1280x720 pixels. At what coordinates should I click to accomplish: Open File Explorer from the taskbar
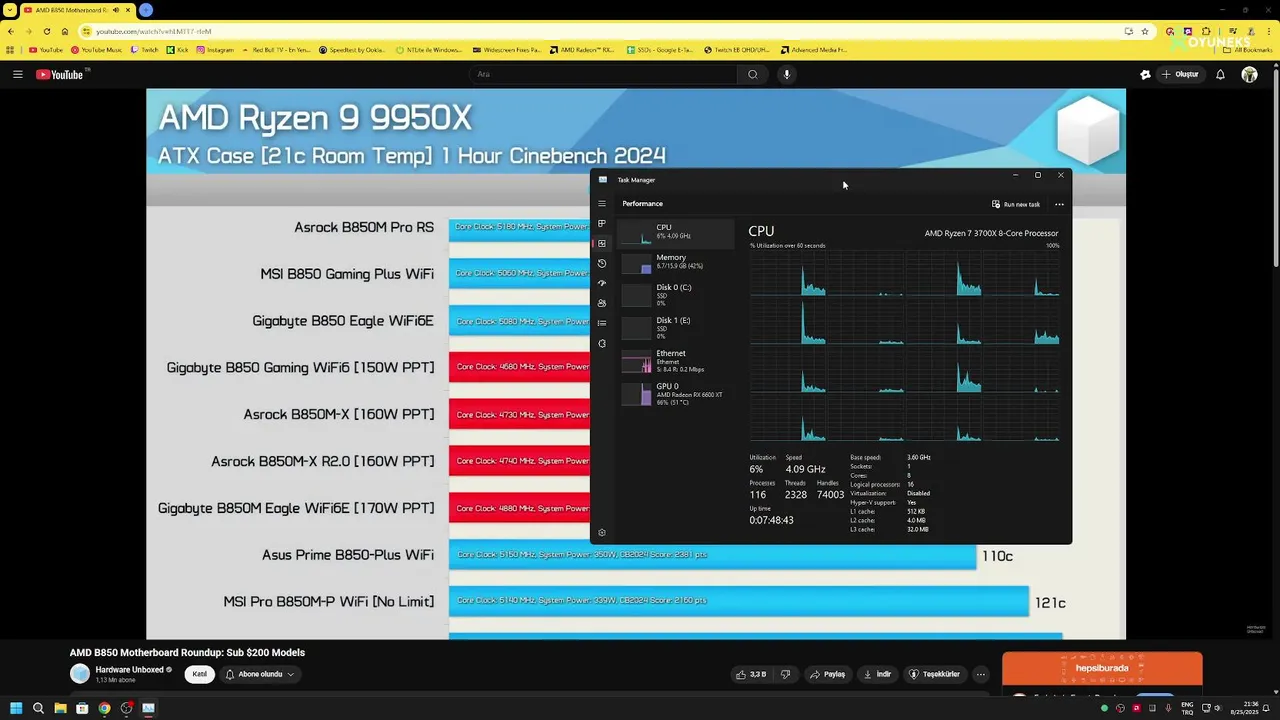tap(60, 708)
